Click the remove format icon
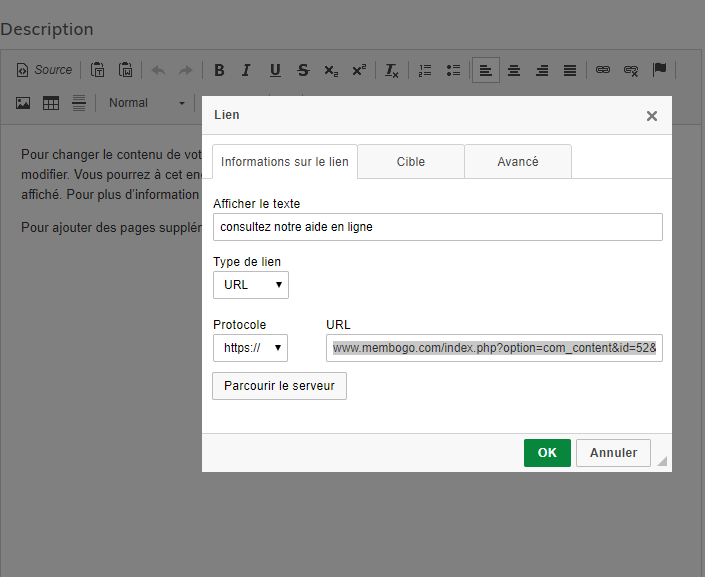 tap(392, 70)
